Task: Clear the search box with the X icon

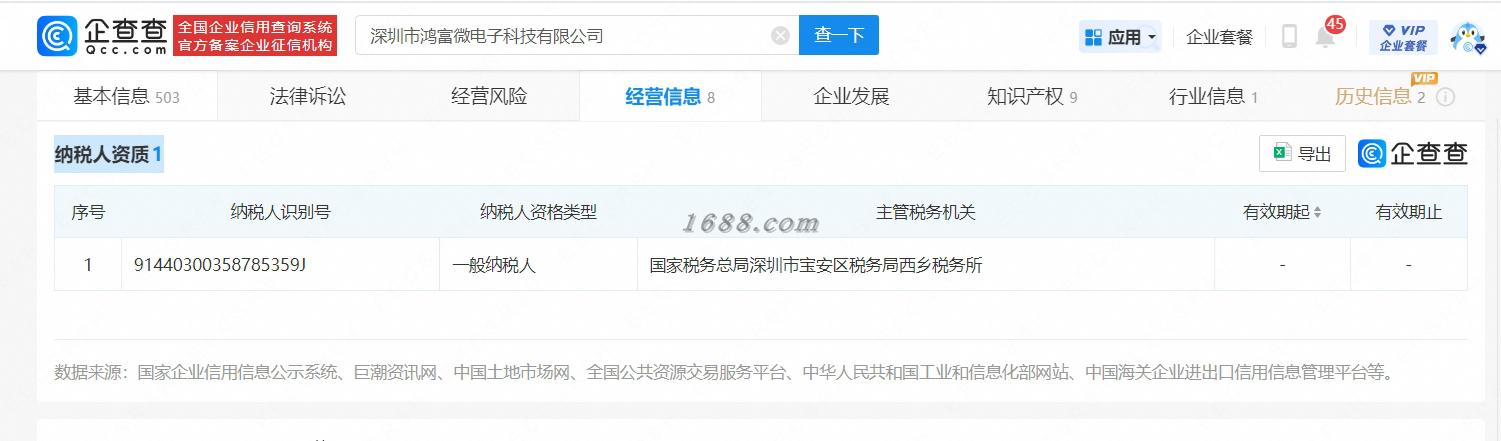Action: [x=781, y=36]
